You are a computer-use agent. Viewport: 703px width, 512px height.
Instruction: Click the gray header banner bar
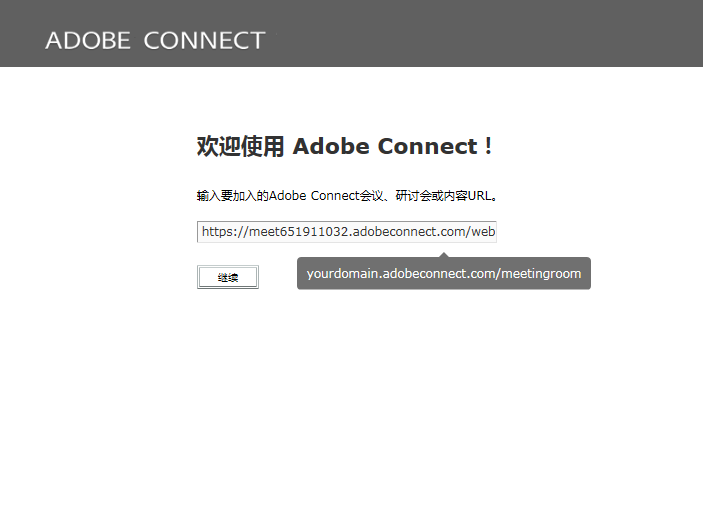pos(500,33)
